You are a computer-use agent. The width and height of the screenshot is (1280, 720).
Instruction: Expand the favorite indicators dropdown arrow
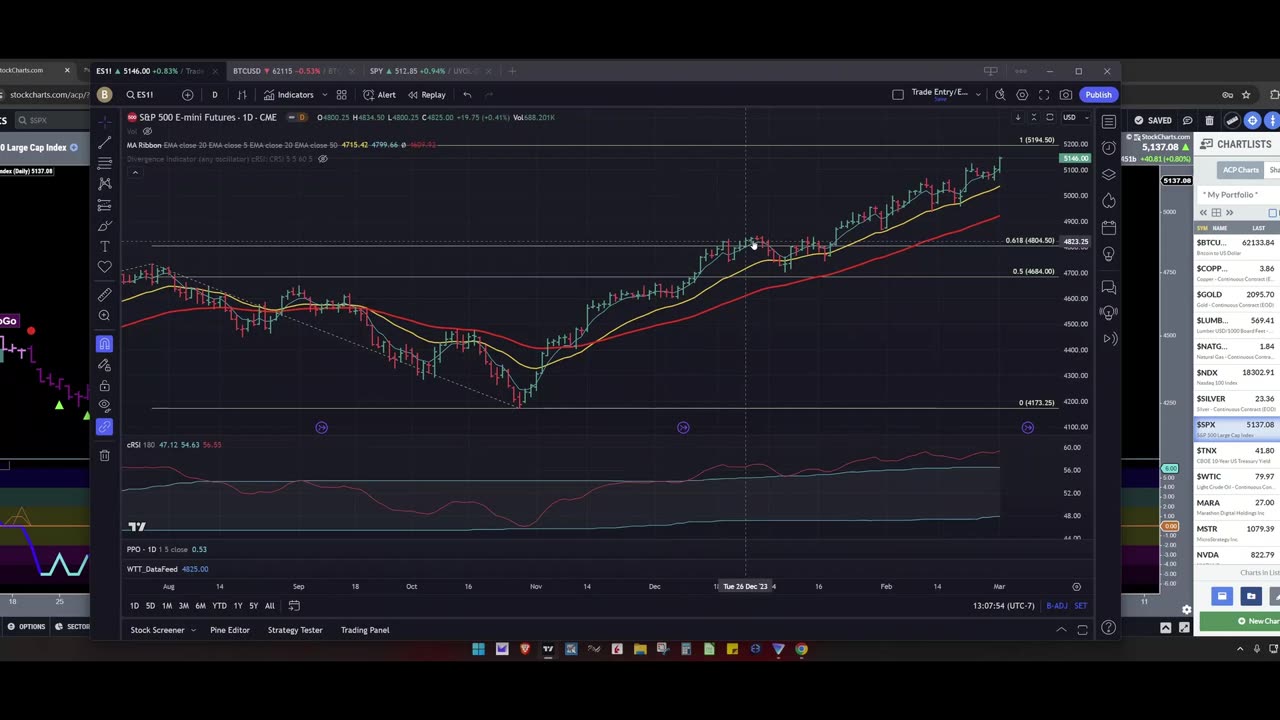pyautogui.click(x=324, y=95)
